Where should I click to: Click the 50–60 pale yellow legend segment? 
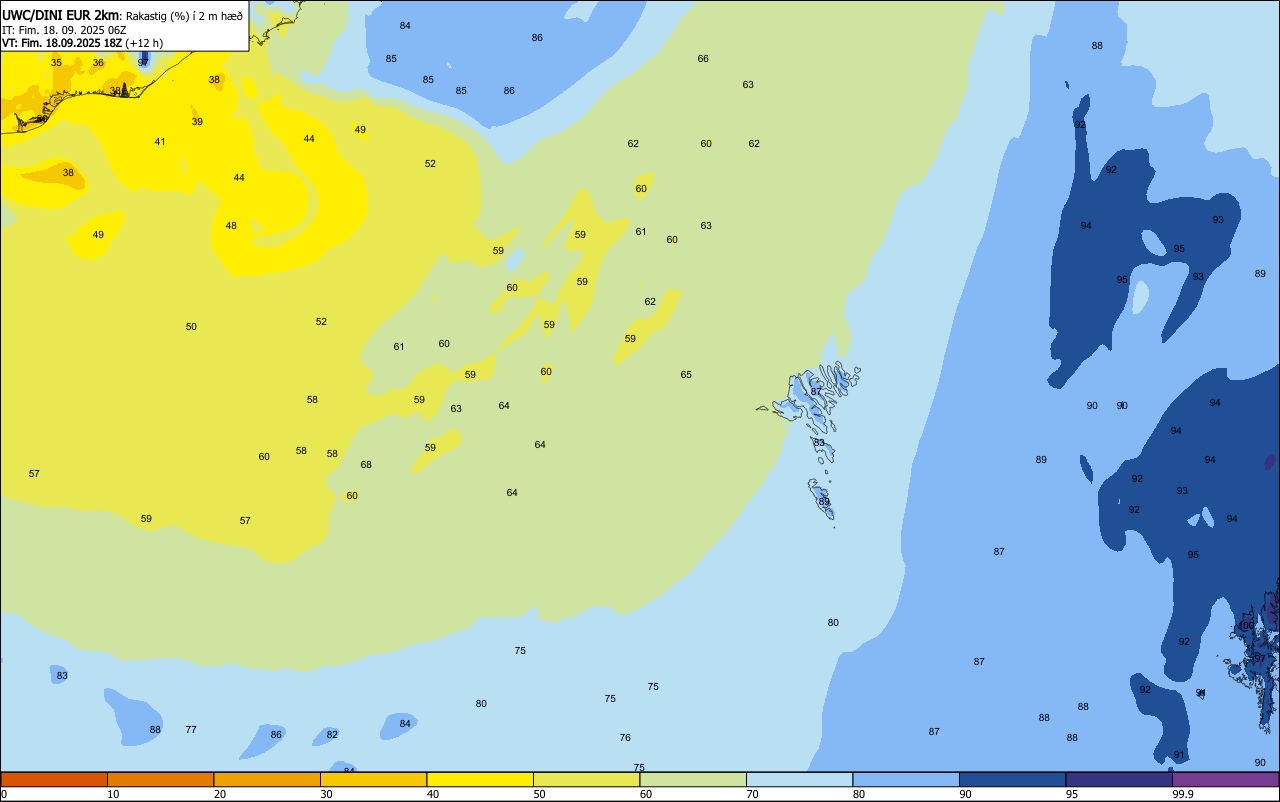tap(586, 779)
